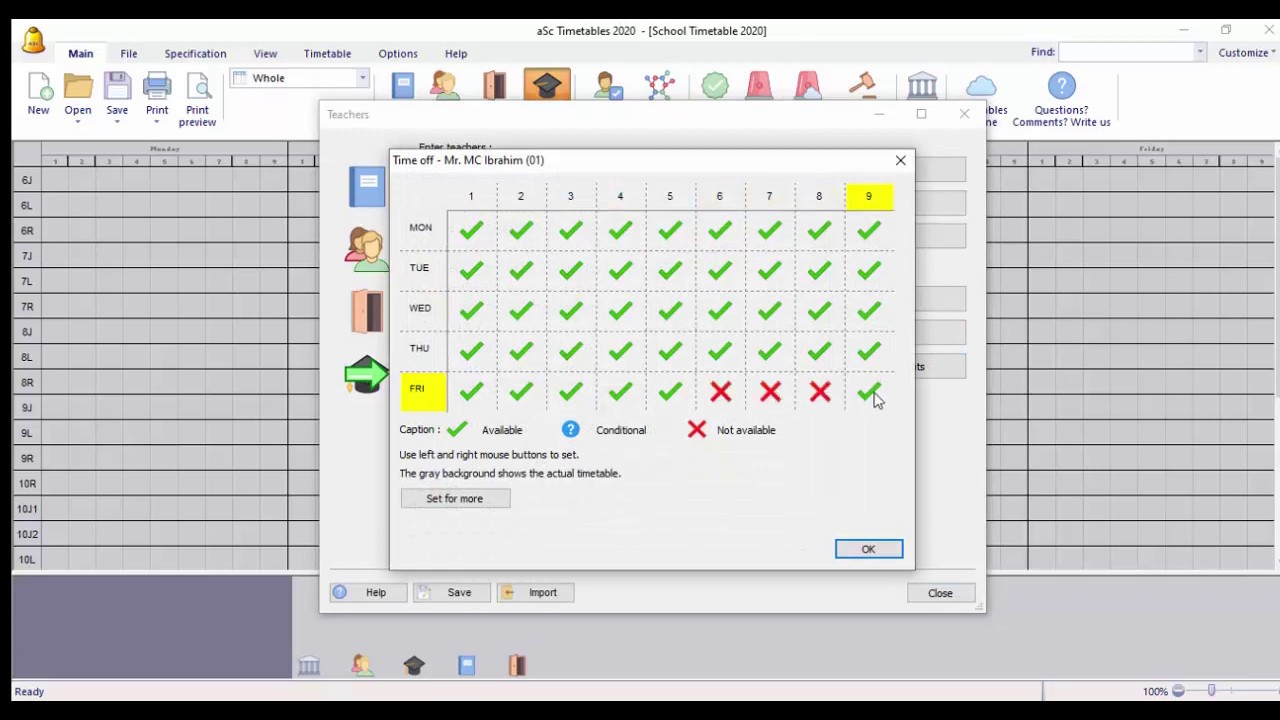1280x720 pixels.
Task: Open the Specification tab
Action: tap(195, 53)
